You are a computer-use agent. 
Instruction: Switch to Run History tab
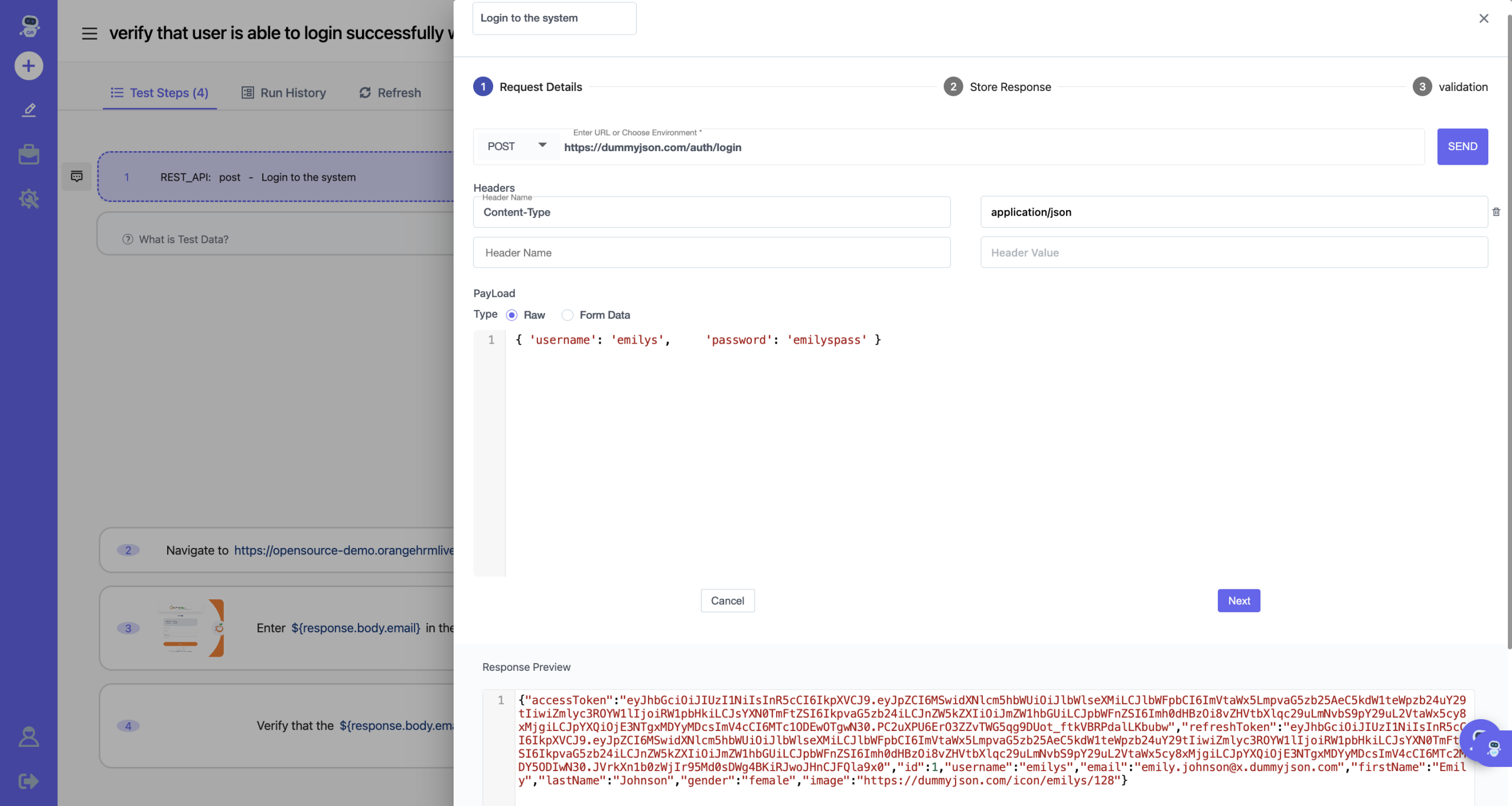tap(284, 93)
